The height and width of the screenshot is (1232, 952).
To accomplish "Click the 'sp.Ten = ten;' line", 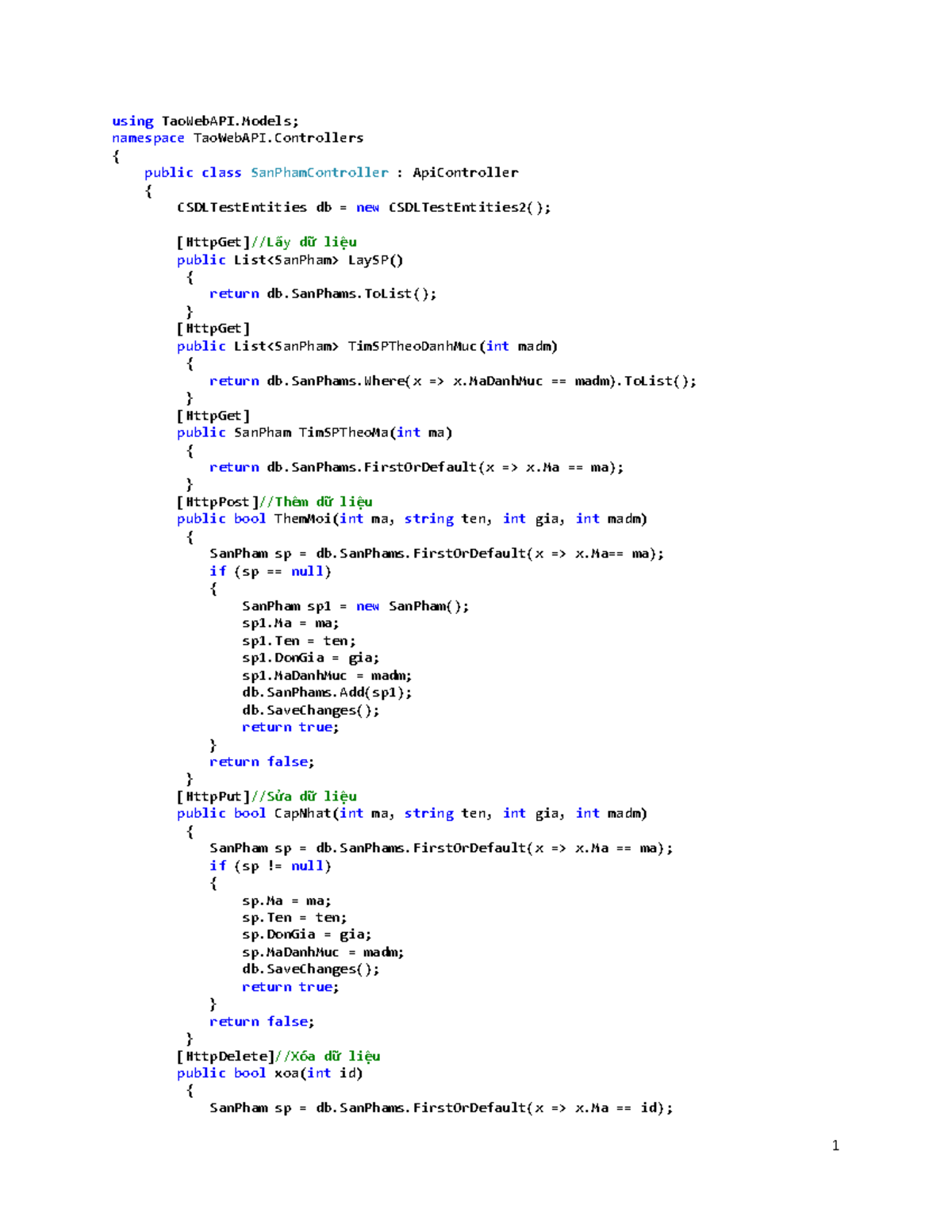I will [294, 918].
